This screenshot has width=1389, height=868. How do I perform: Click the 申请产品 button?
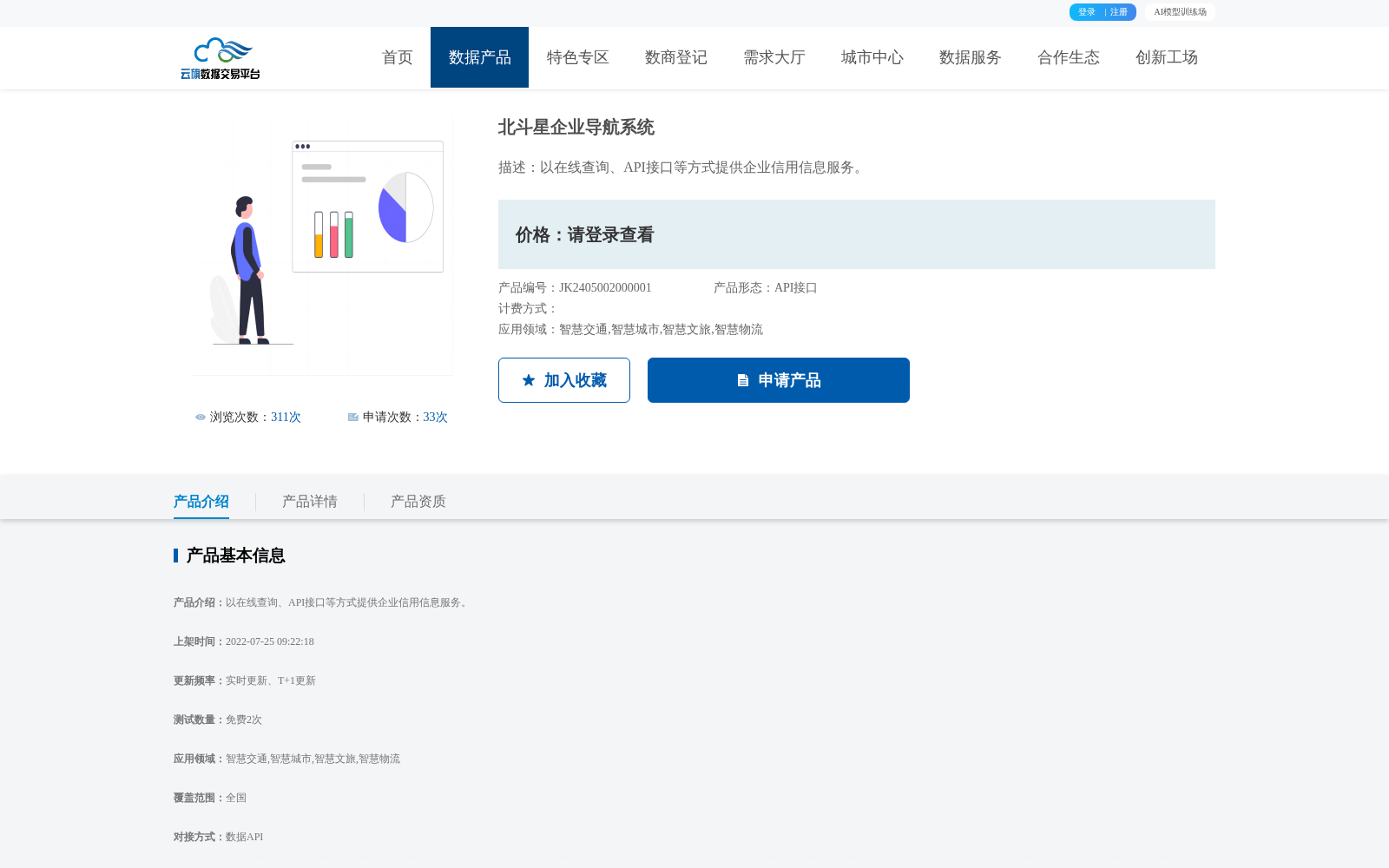coord(779,380)
